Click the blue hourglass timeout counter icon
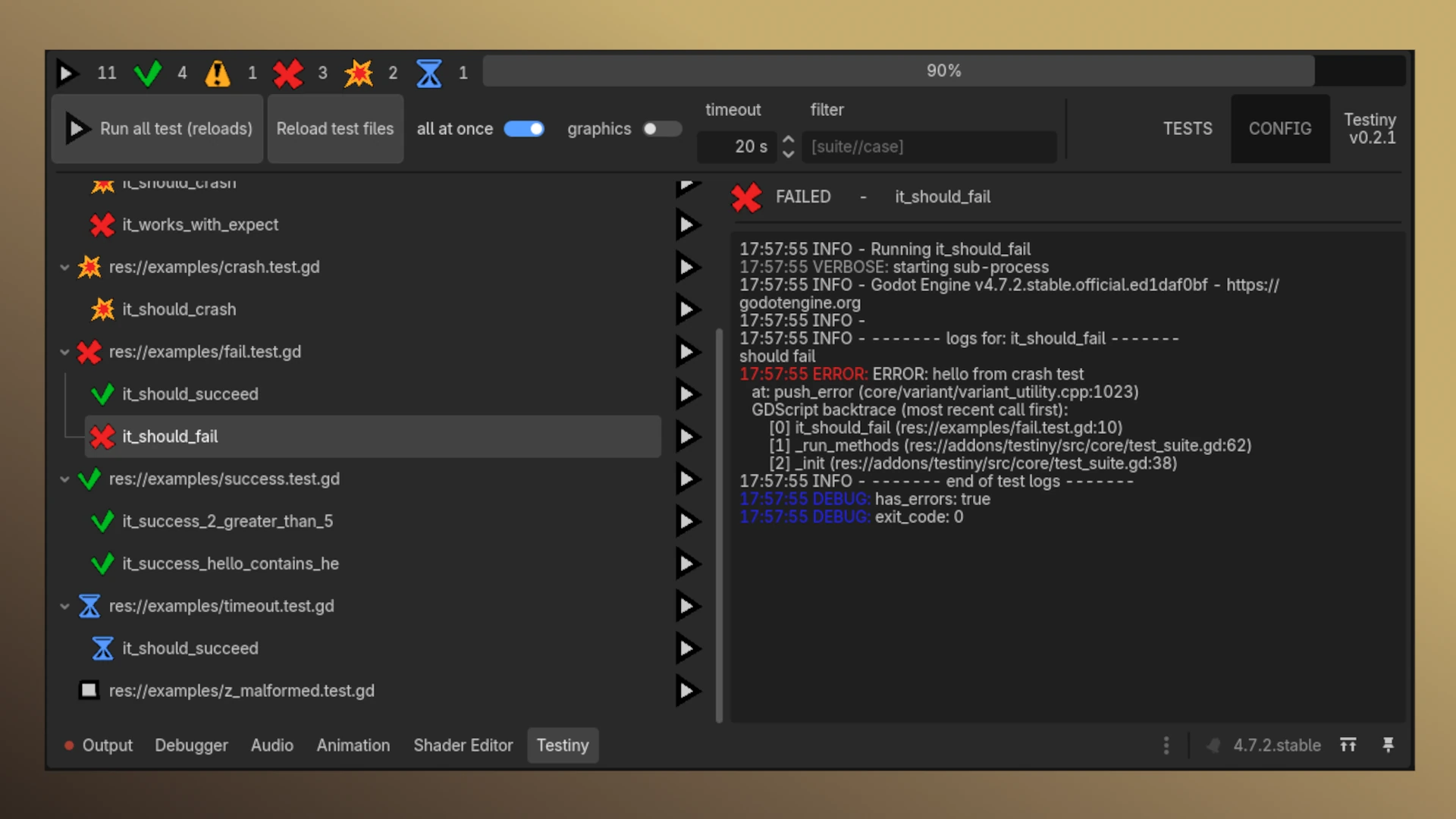 [428, 73]
